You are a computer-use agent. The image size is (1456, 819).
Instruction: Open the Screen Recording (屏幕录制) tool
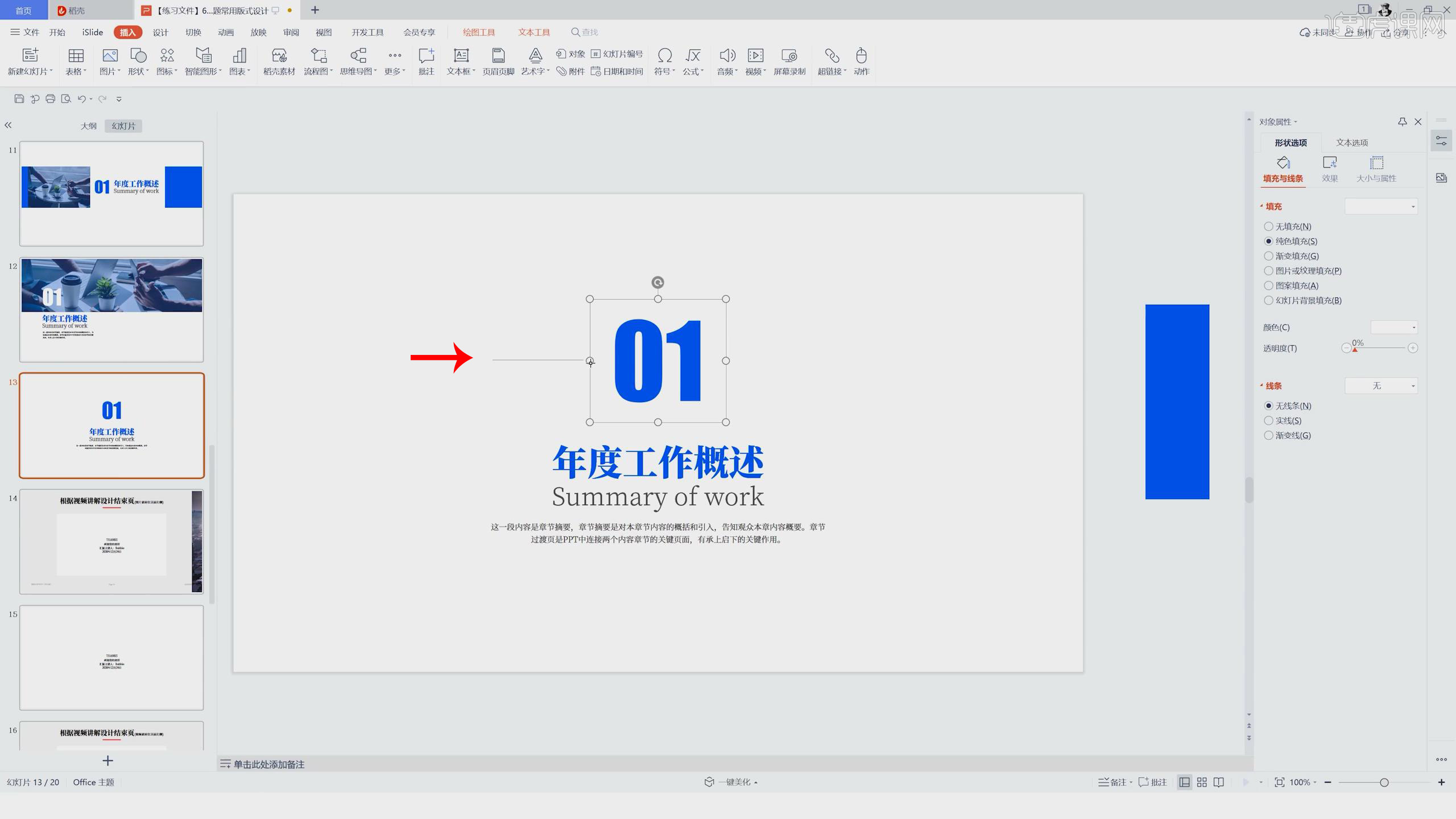pyautogui.click(x=789, y=56)
